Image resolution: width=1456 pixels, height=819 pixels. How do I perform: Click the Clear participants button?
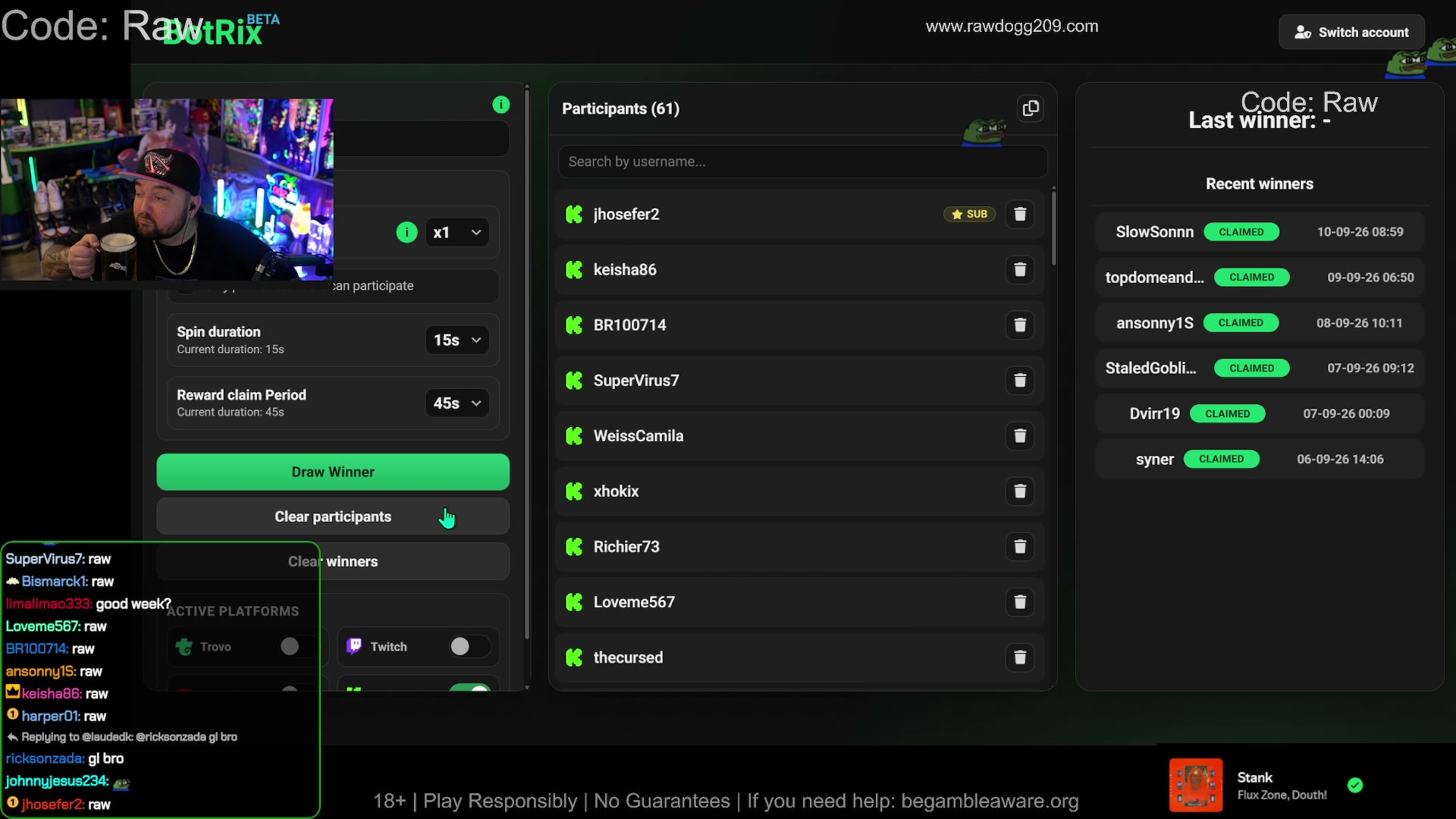333,516
